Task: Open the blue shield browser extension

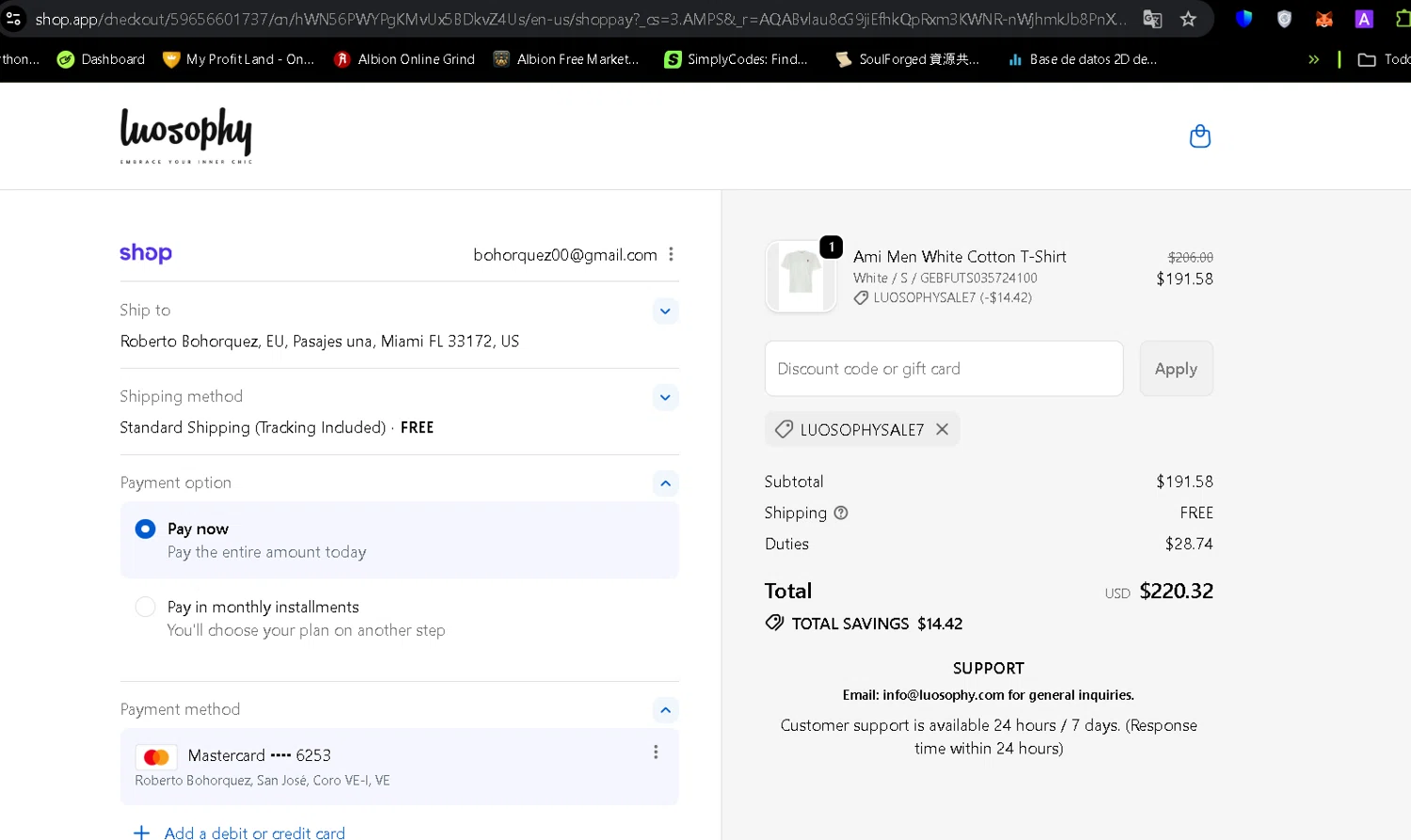Action: pyautogui.click(x=1244, y=18)
